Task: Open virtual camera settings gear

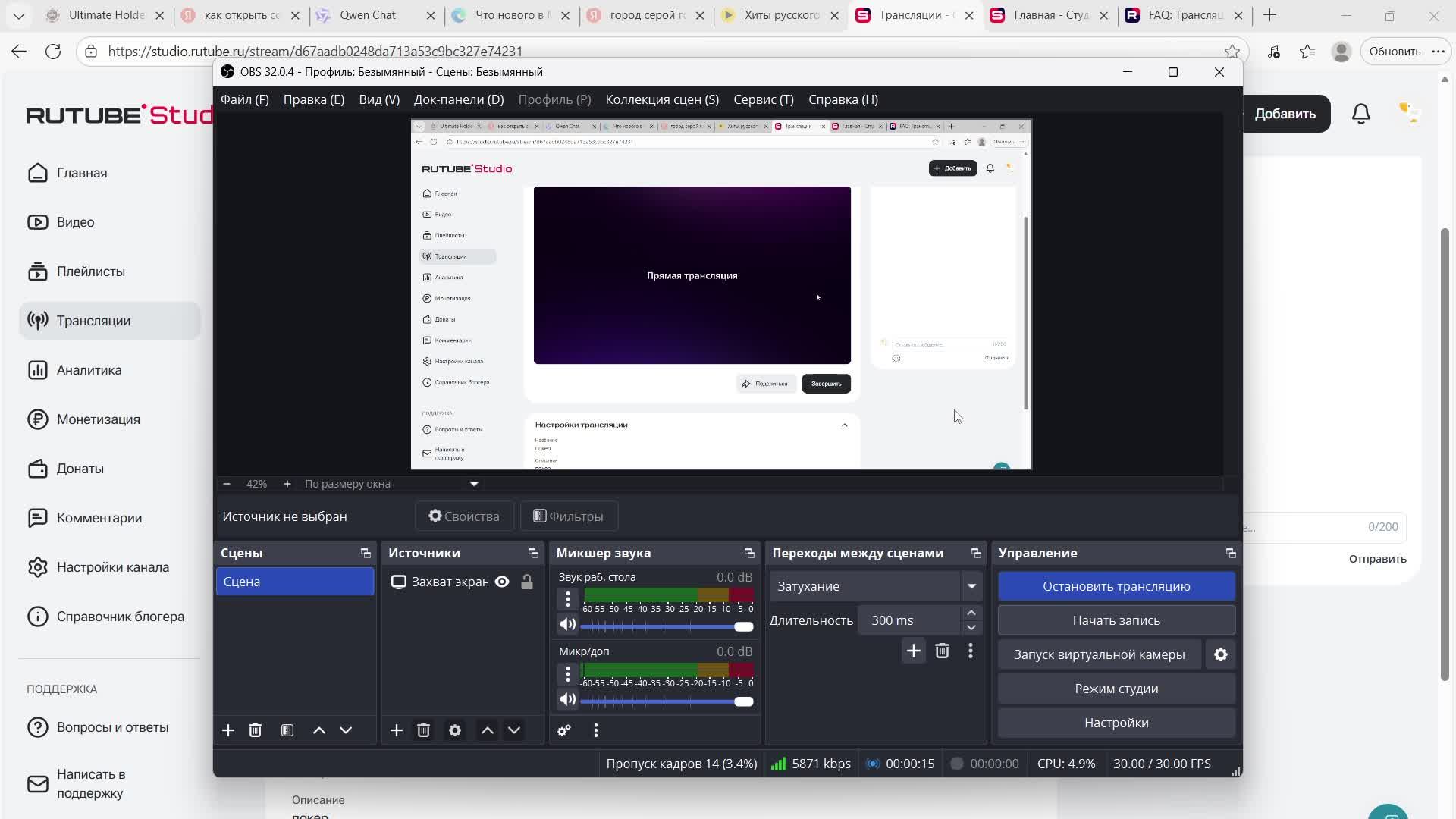Action: 1221,654
